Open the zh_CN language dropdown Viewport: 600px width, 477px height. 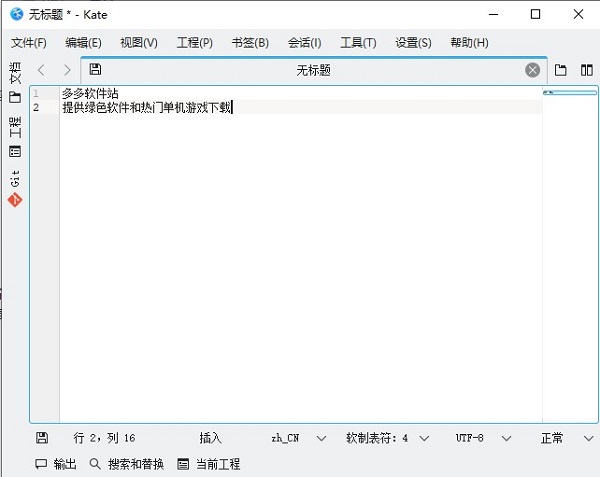[298, 438]
